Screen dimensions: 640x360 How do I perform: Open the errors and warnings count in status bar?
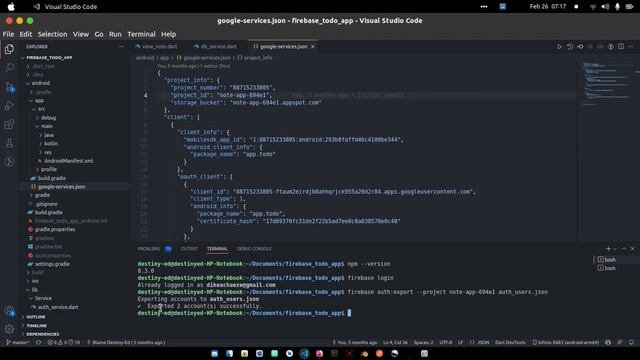coord(64,342)
